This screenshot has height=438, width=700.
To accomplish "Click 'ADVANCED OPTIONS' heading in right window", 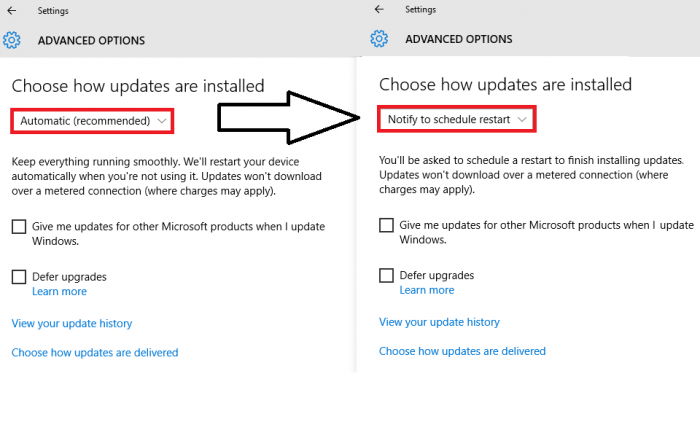I will 458,39.
